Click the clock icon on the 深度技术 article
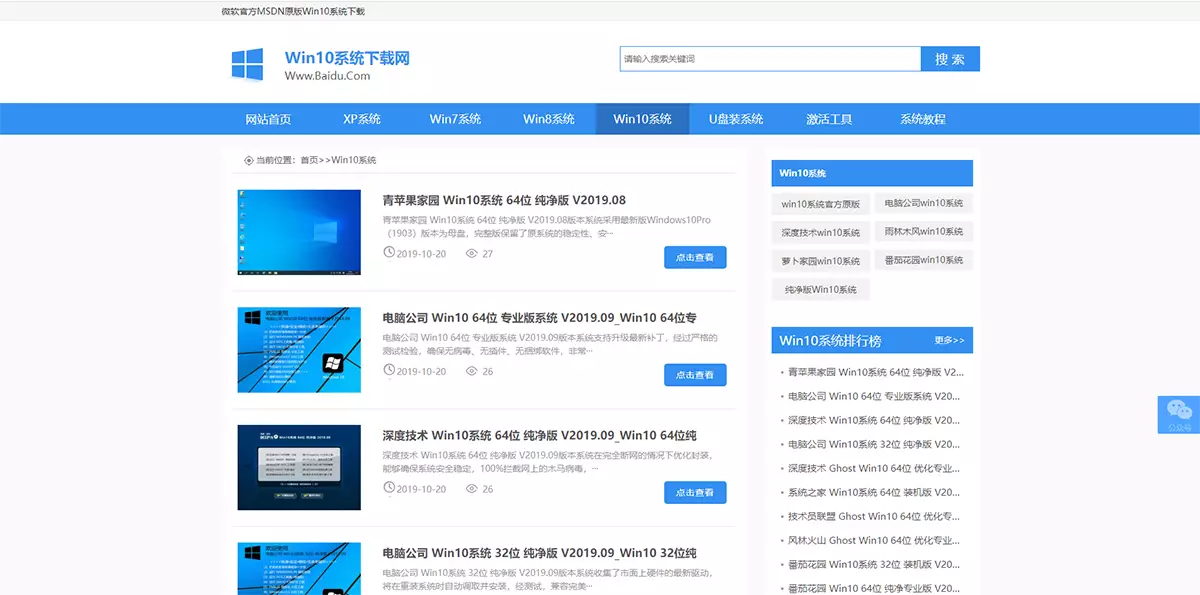 coord(389,488)
